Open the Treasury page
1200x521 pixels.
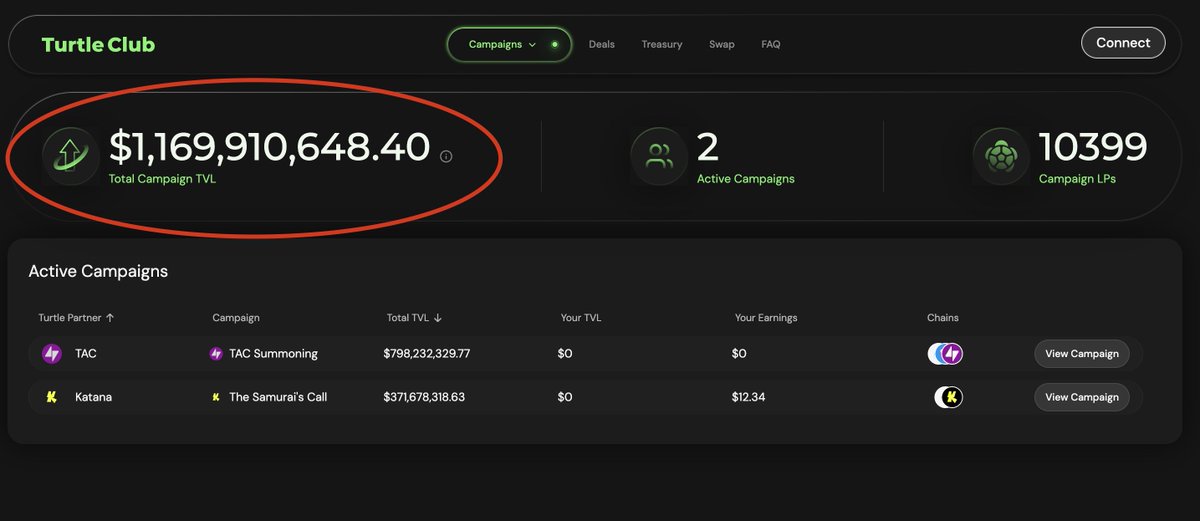coord(662,44)
